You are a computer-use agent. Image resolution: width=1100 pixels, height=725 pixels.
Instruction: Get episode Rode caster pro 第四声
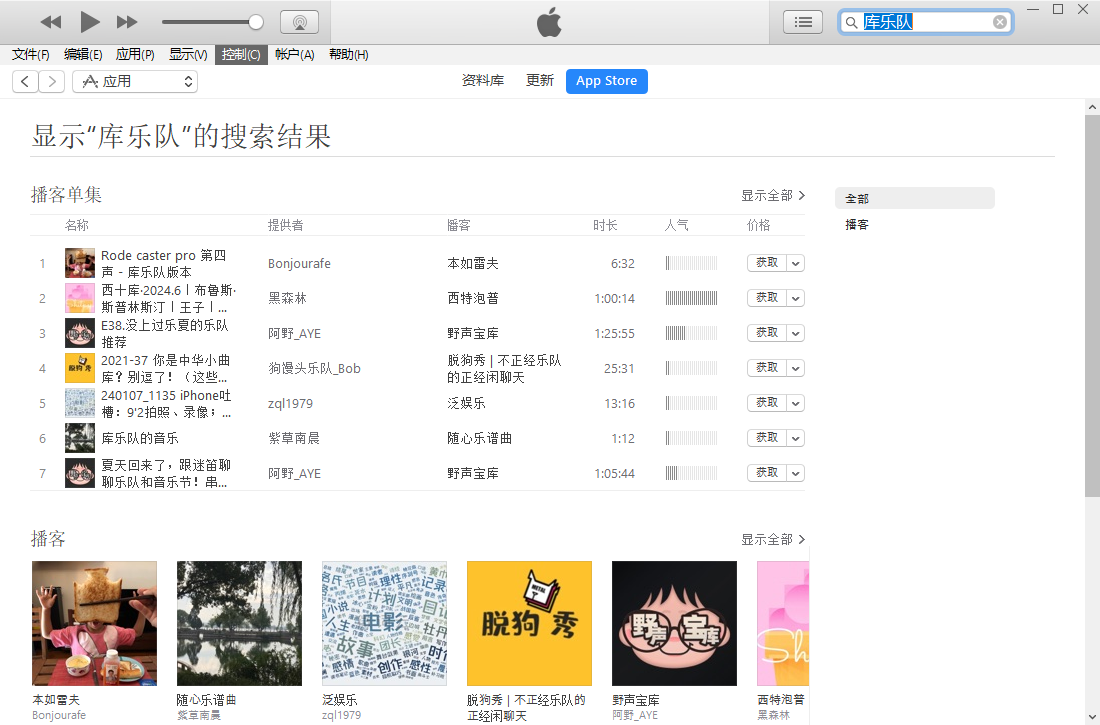coord(767,263)
